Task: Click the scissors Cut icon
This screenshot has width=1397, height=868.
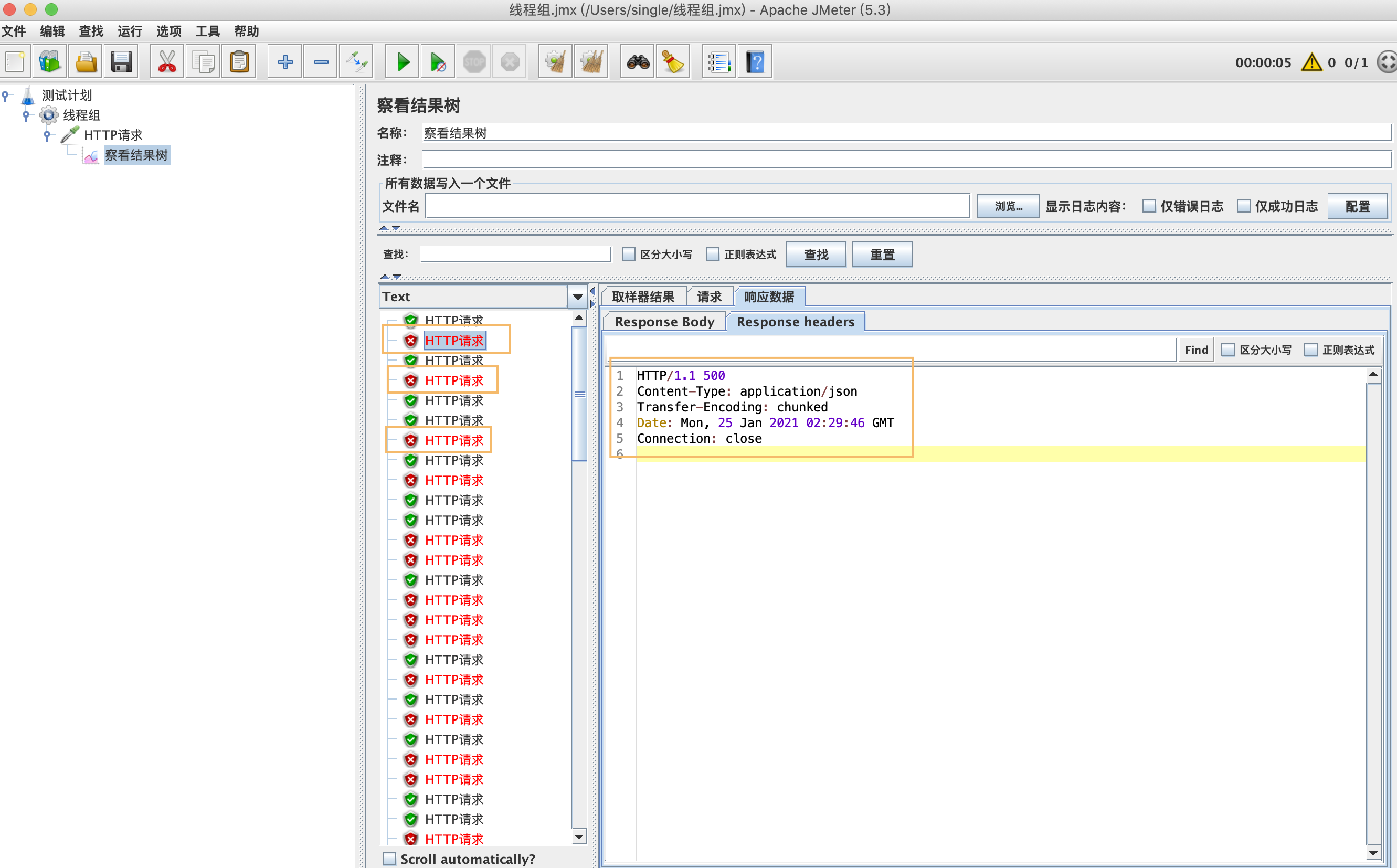Action: tap(167, 62)
